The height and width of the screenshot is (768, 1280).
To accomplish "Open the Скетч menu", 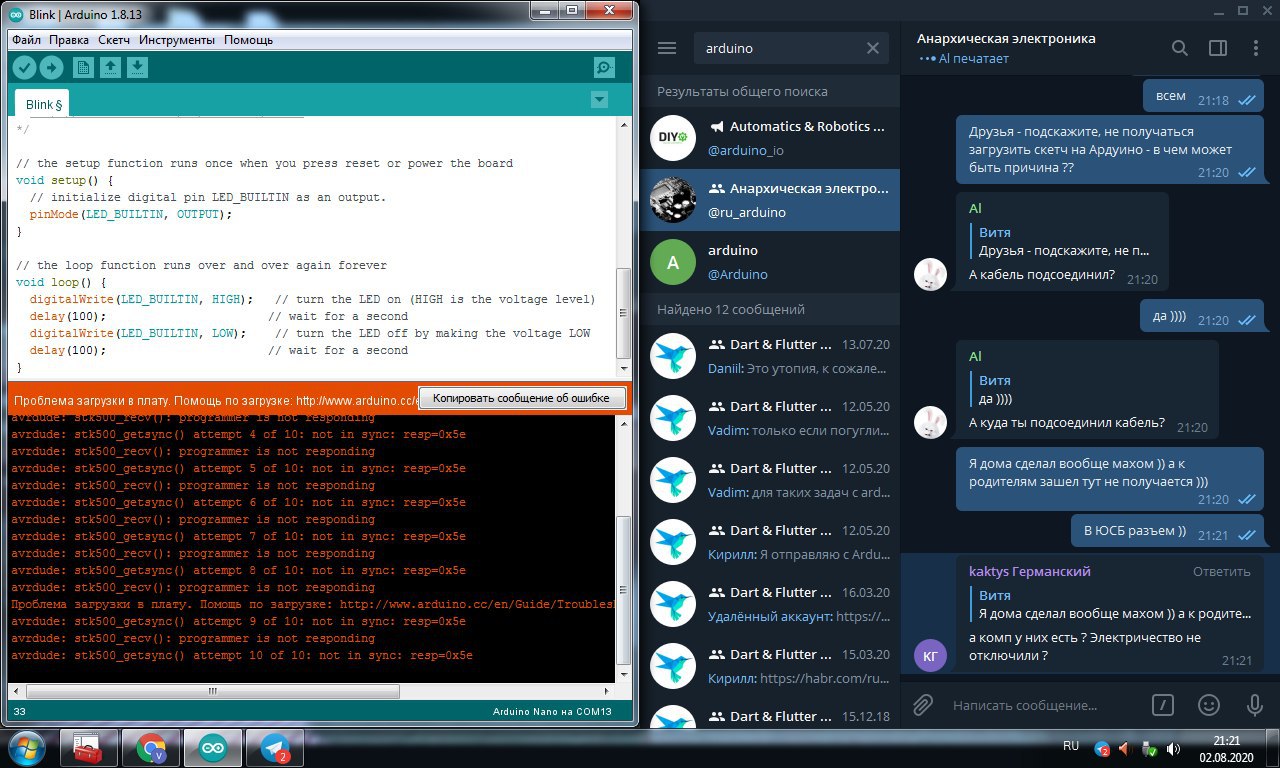I will pos(114,40).
